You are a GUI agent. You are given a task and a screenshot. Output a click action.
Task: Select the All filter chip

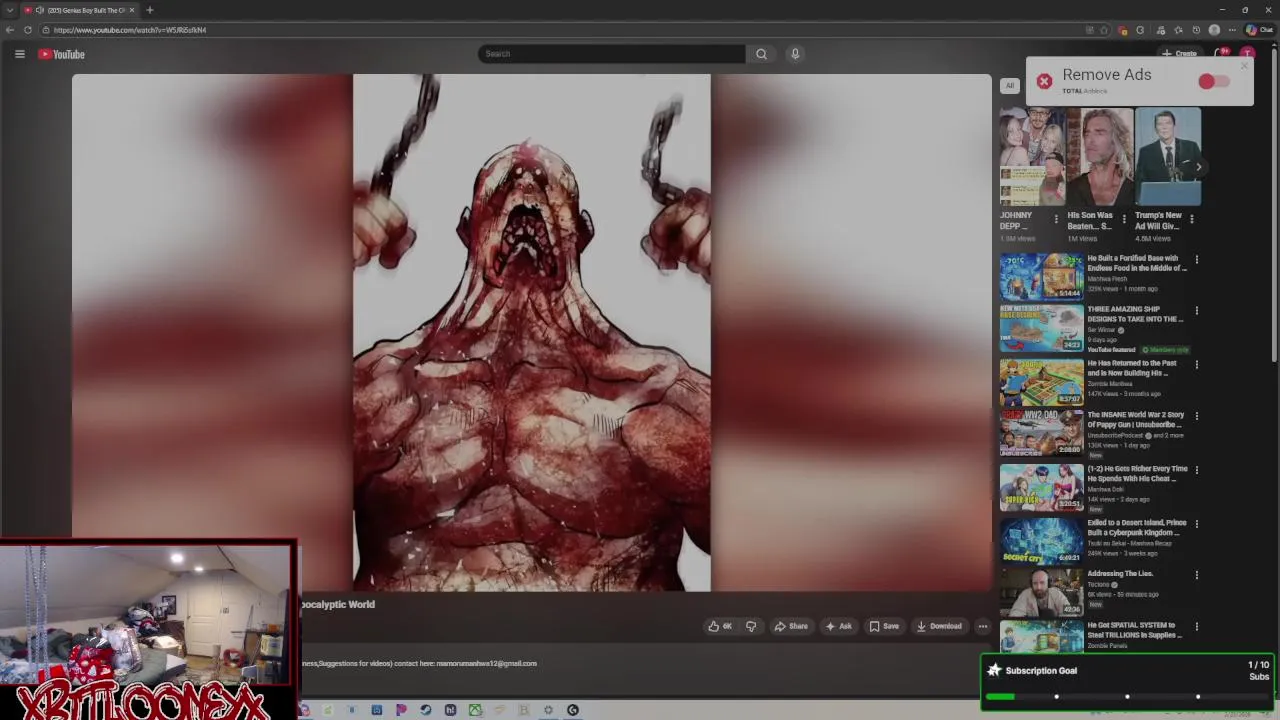(1010, 85)
